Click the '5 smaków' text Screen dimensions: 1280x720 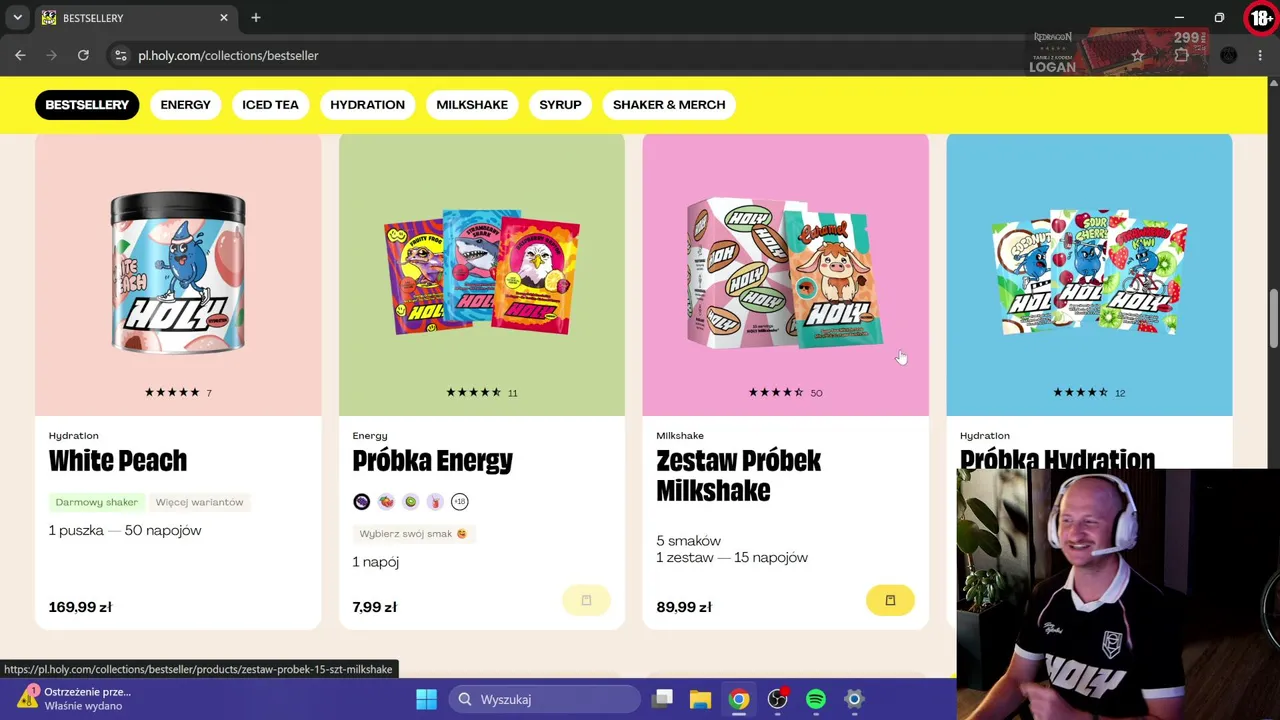(689, 541)
